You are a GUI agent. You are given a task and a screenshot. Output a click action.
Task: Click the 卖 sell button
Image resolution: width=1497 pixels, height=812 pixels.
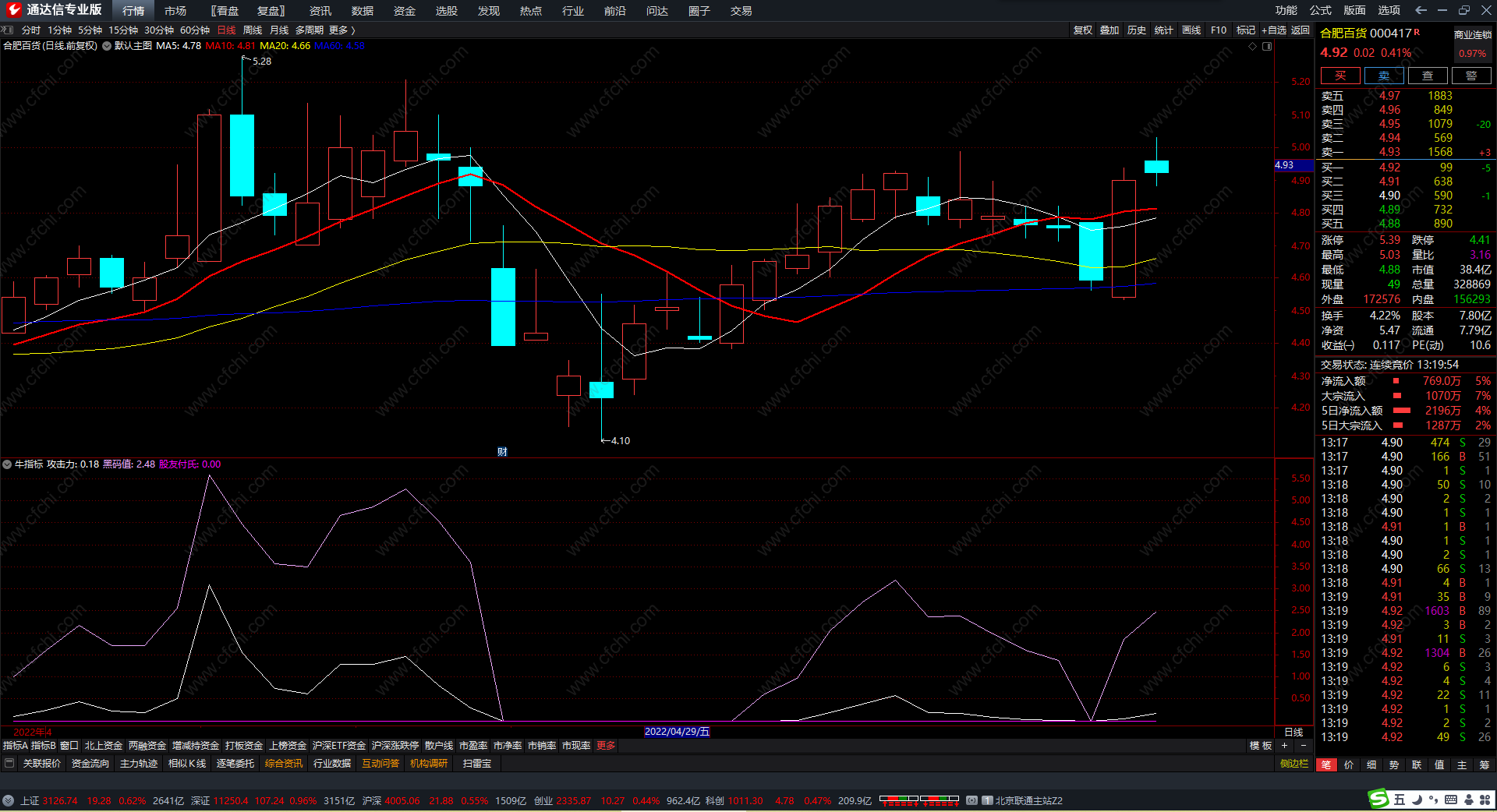[1384, 76]
